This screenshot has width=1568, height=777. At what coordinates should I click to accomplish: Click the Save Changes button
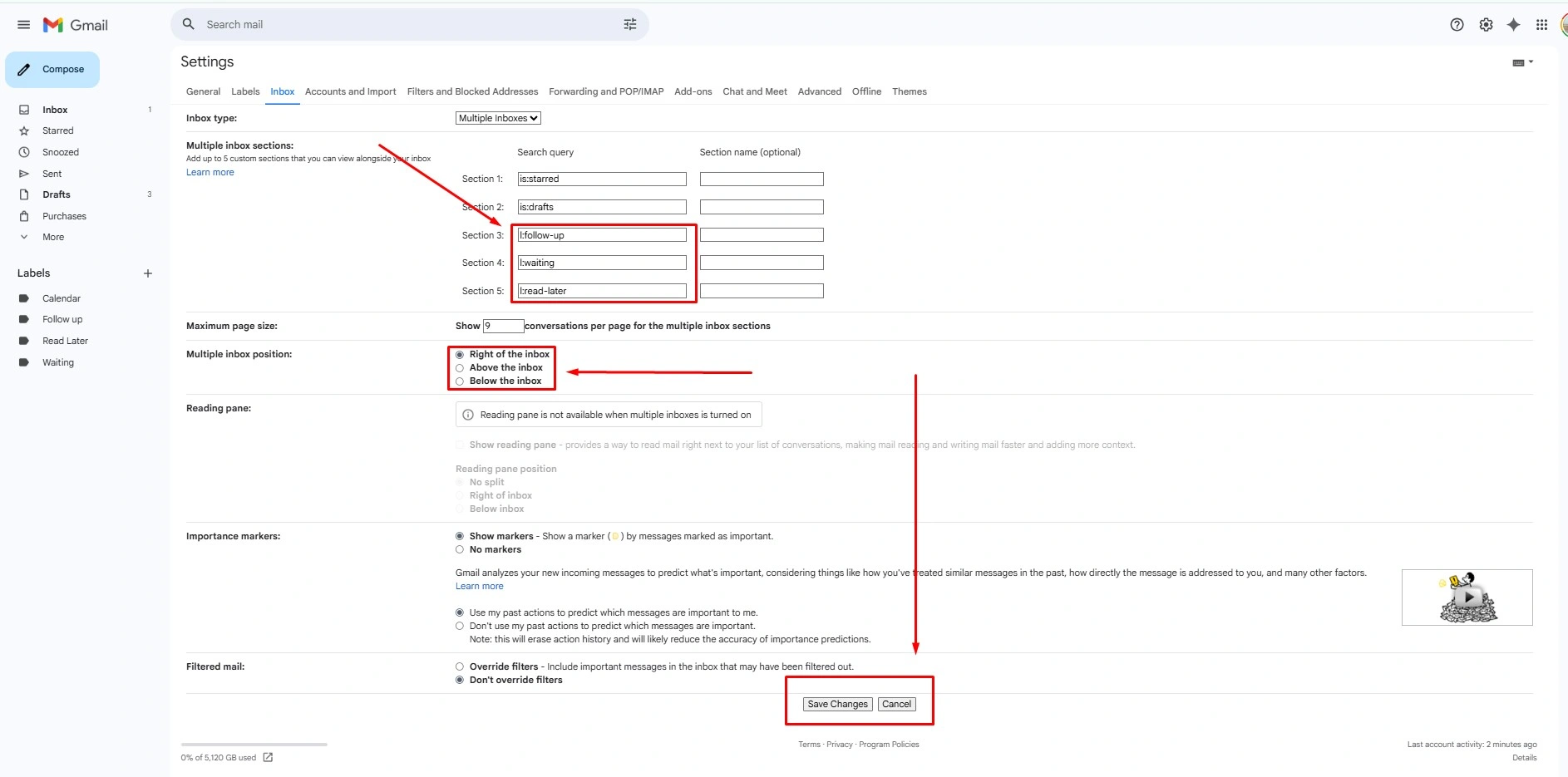click(838, 704)
